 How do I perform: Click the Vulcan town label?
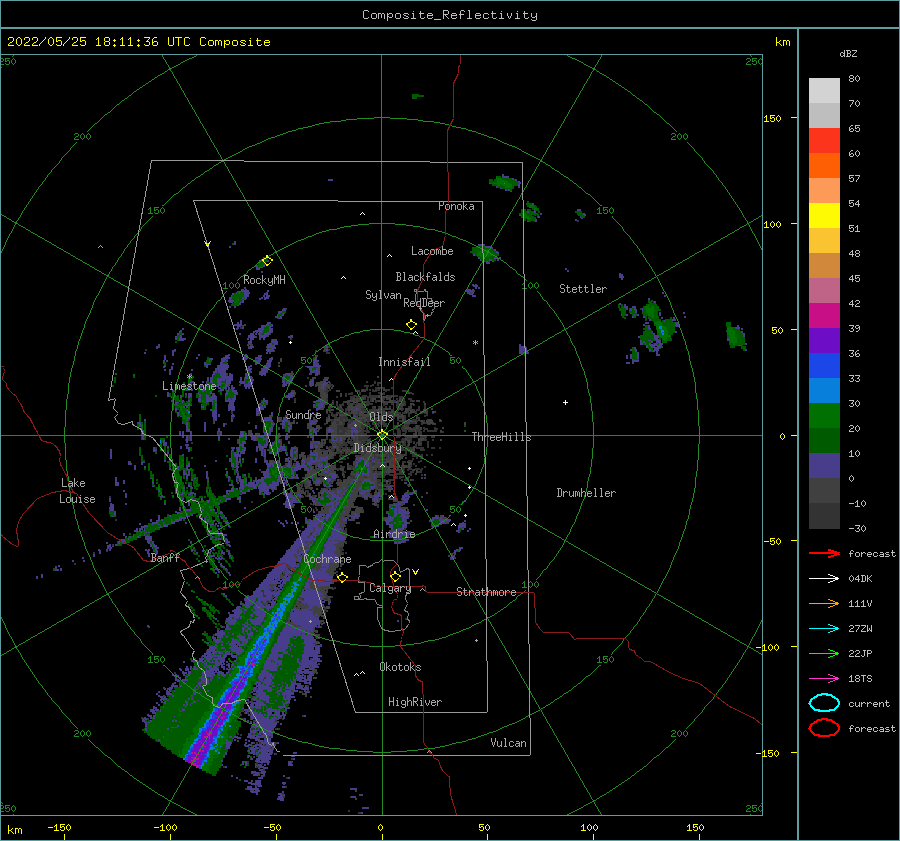pyautogui.click(x=509, y=743)
